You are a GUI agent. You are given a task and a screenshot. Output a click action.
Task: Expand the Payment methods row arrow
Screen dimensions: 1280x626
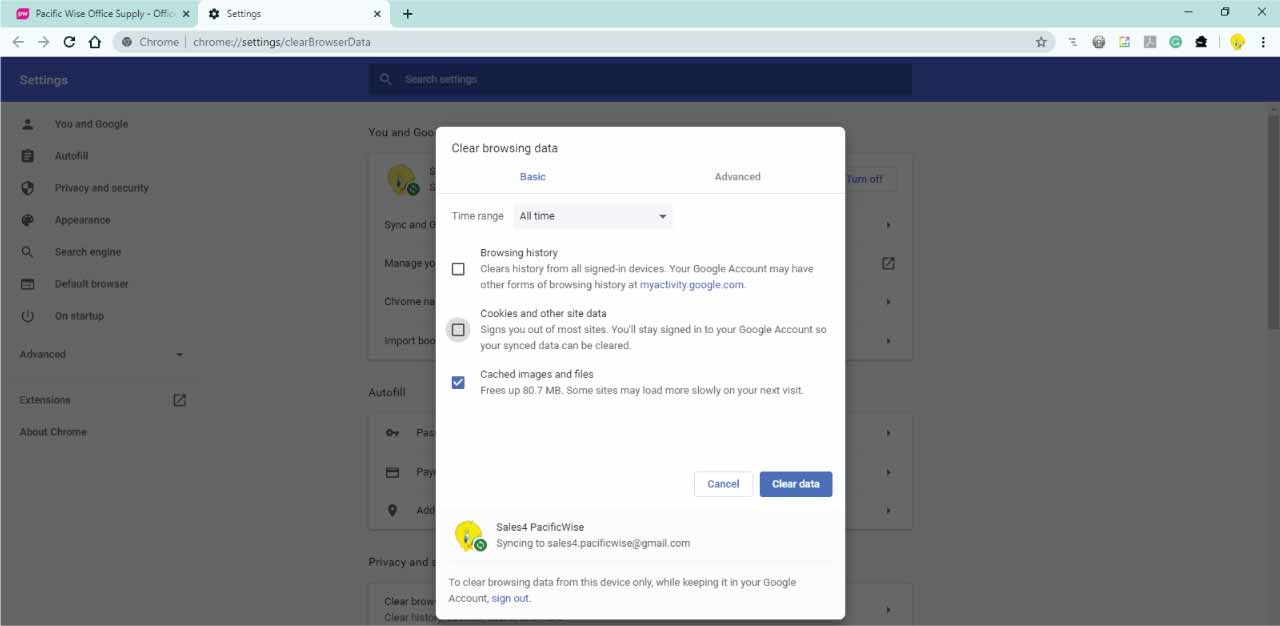tap(888, 472)
